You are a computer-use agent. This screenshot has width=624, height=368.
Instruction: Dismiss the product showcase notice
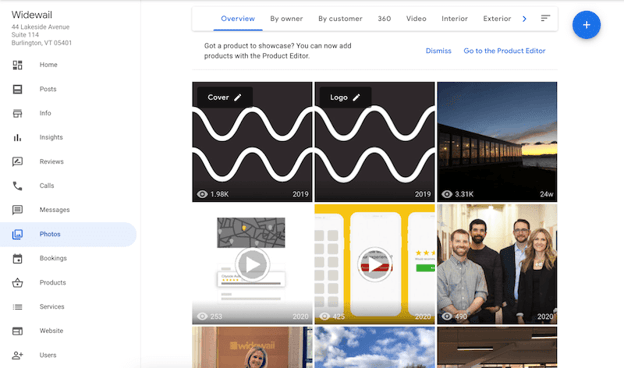coord(438,51)
